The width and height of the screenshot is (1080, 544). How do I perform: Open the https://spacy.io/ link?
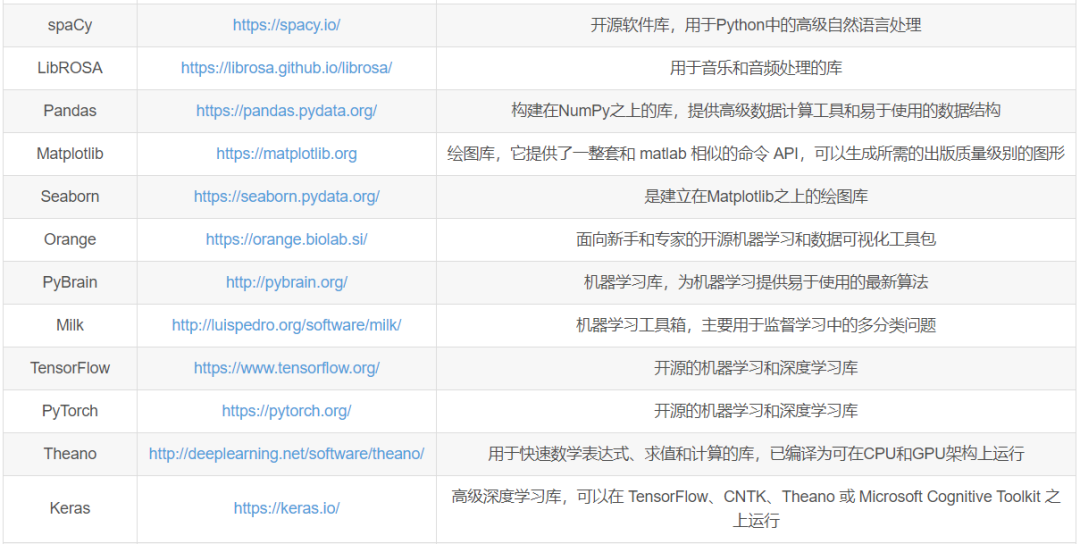[x=287, y=25]
